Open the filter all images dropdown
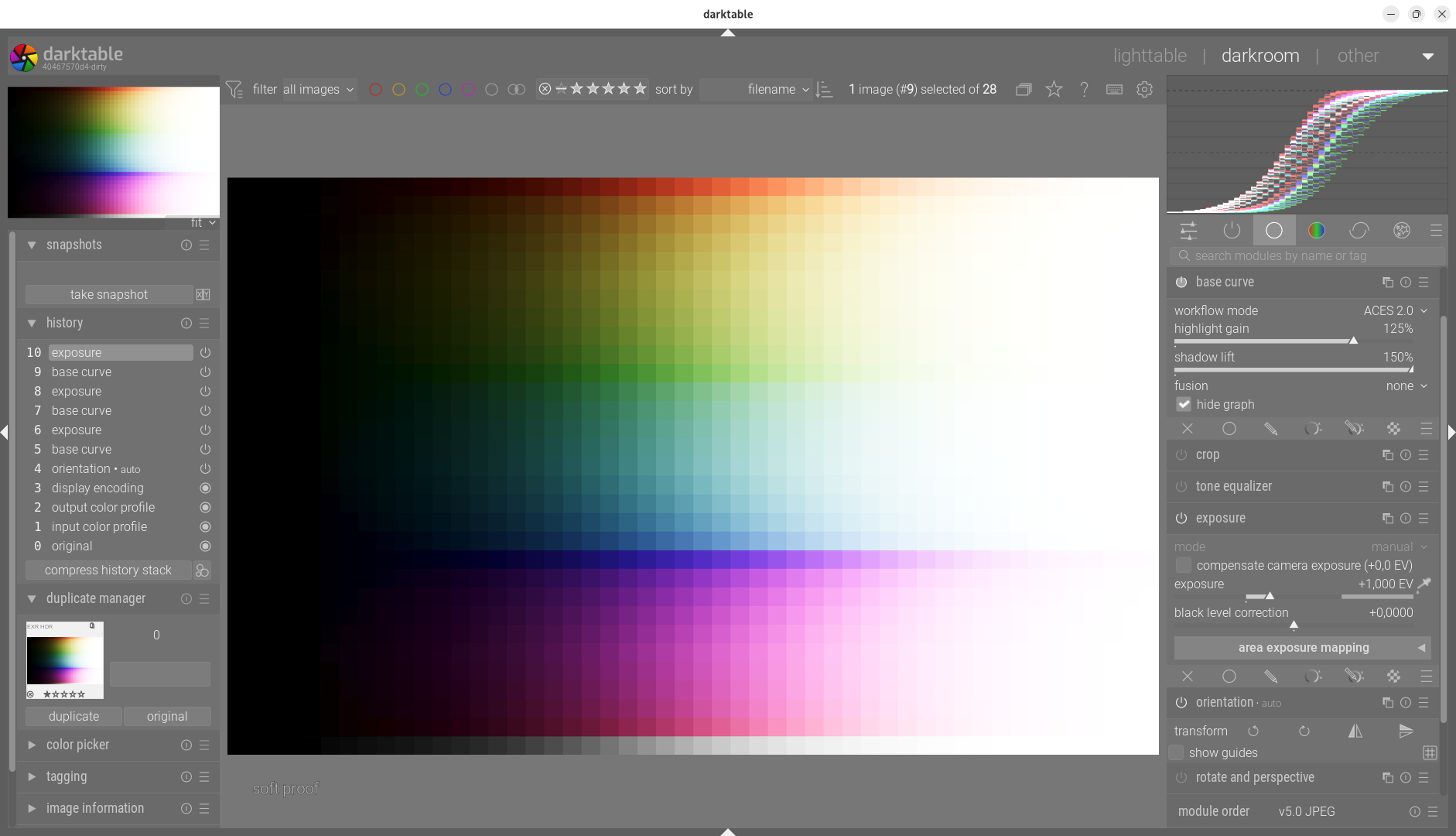This screenshot has width=1456, height=836. click(318, 90)
